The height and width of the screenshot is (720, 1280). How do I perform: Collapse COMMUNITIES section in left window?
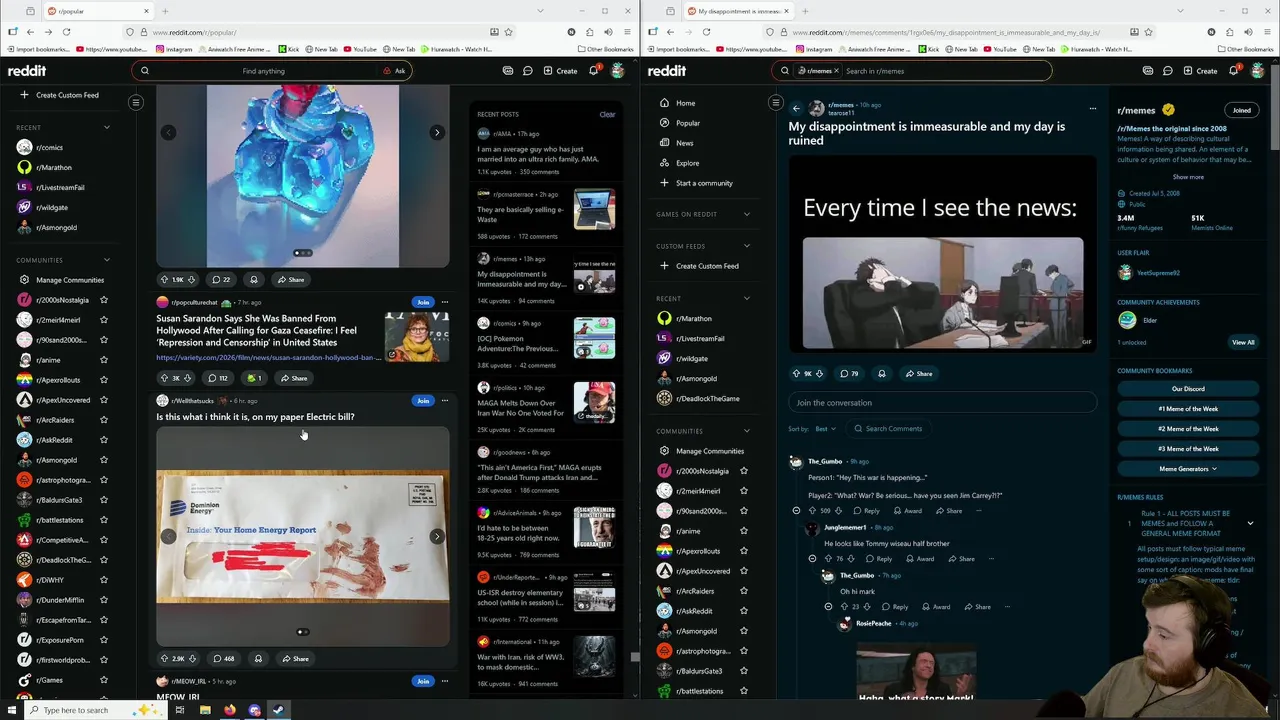pos(106,260)
